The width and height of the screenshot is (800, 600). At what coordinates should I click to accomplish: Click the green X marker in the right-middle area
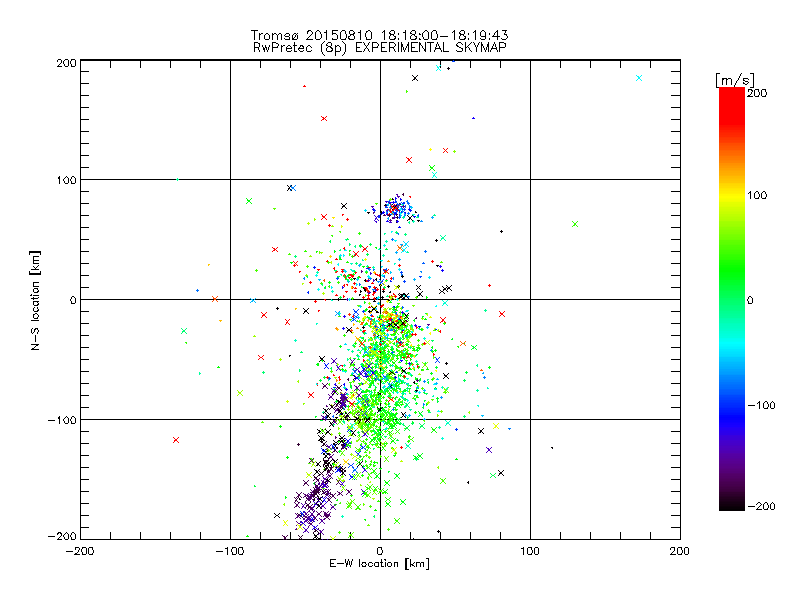[x=575, y=224]
